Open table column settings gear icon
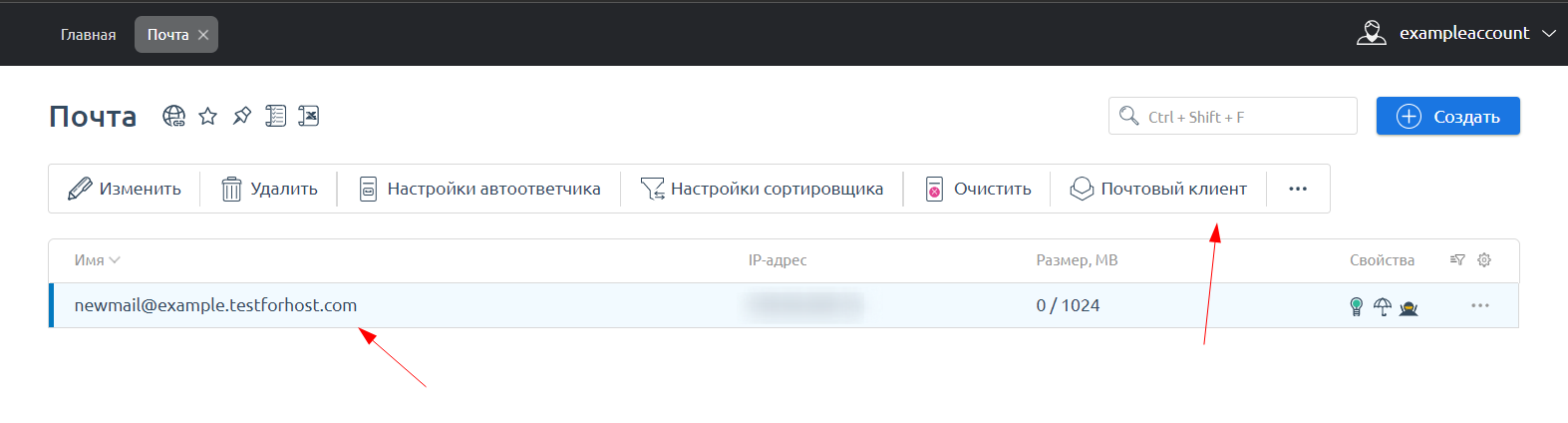 point(1484,260)
